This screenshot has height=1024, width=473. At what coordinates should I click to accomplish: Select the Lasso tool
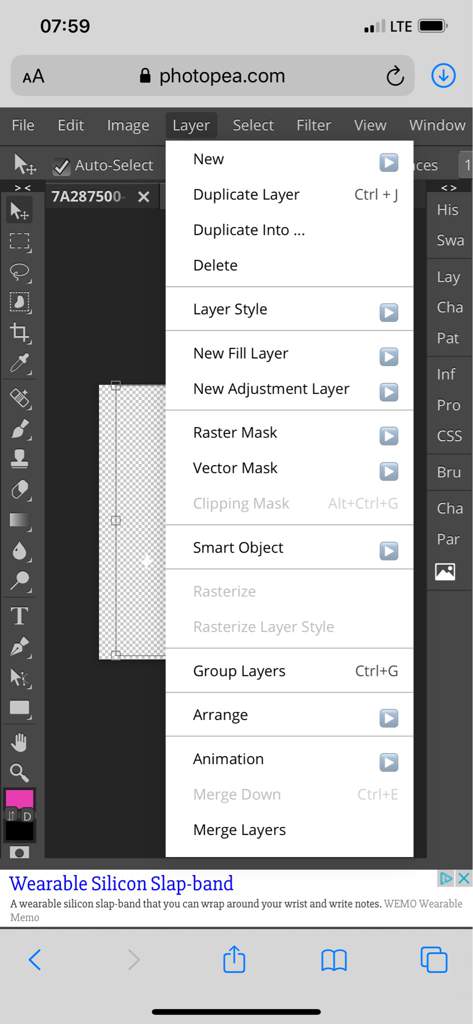click(20, 272)
